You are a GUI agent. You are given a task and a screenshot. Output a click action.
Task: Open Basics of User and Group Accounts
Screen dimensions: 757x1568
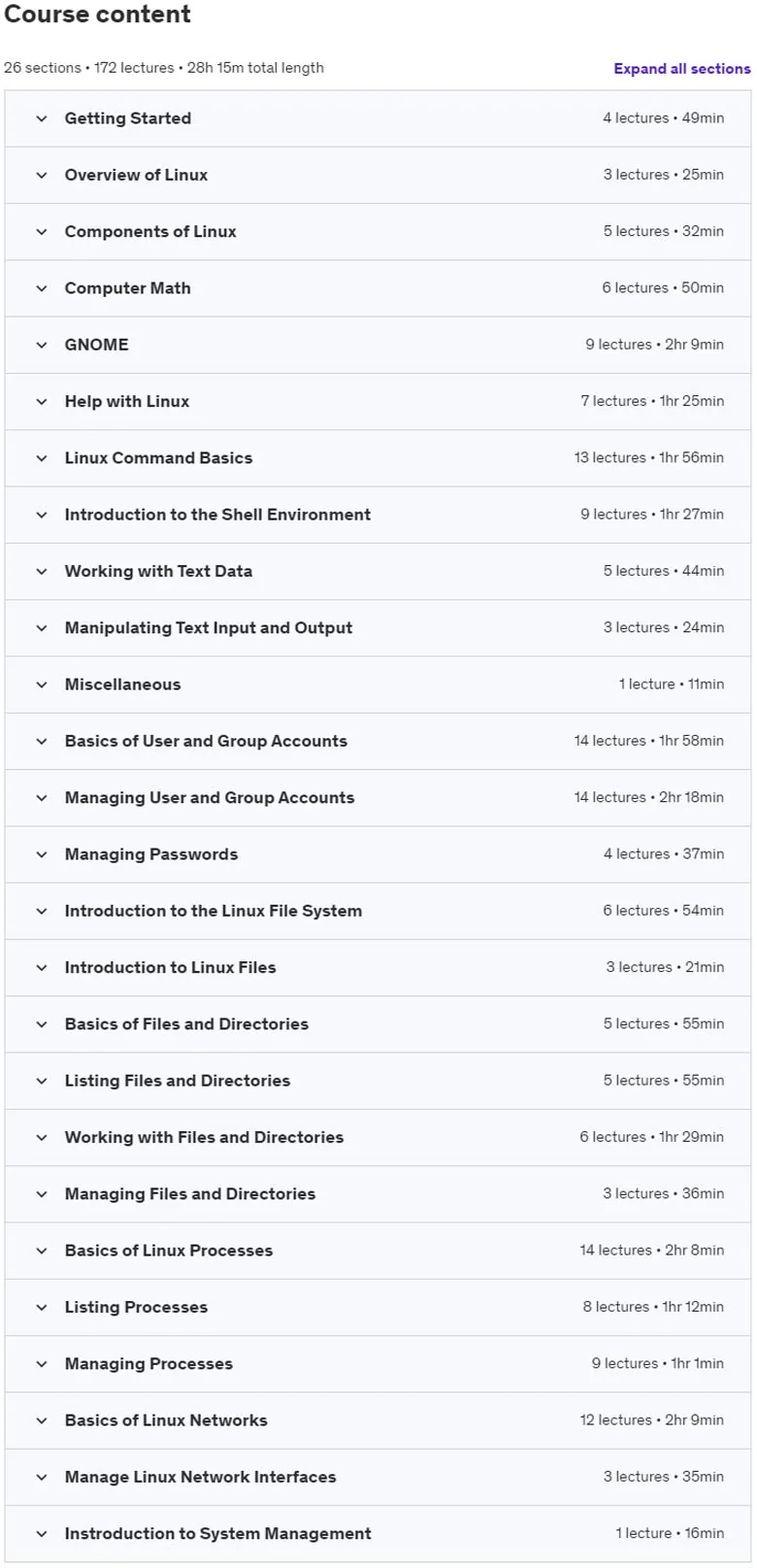coord(378,742)
